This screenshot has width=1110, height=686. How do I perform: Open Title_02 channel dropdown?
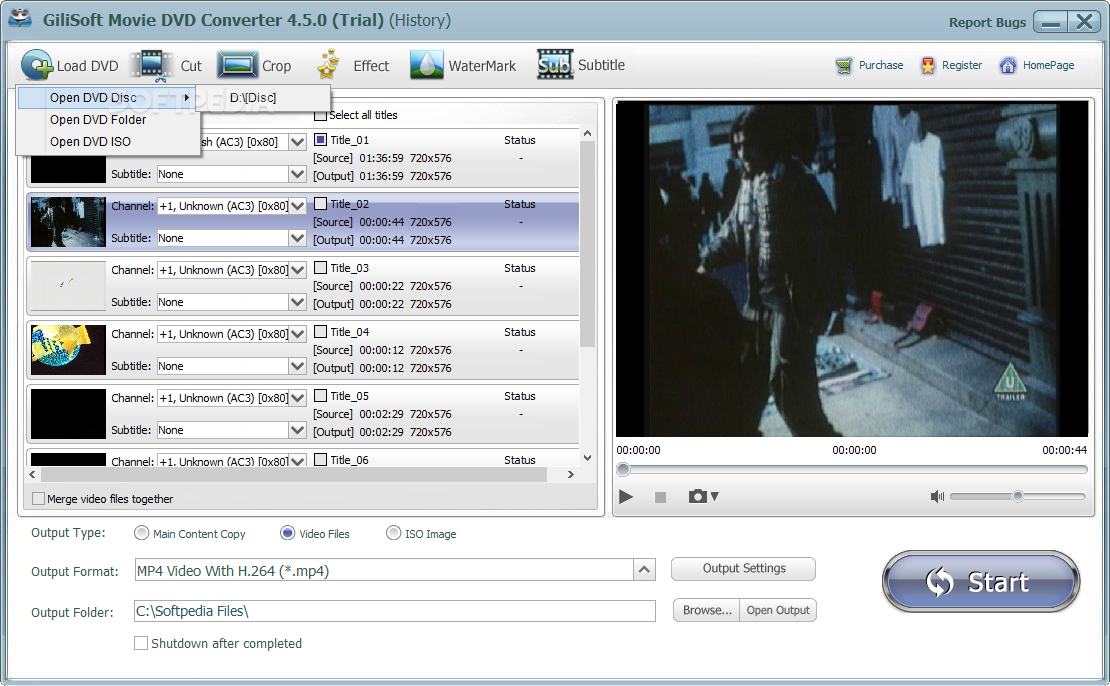pyautogui.click(x=298, y=206)
